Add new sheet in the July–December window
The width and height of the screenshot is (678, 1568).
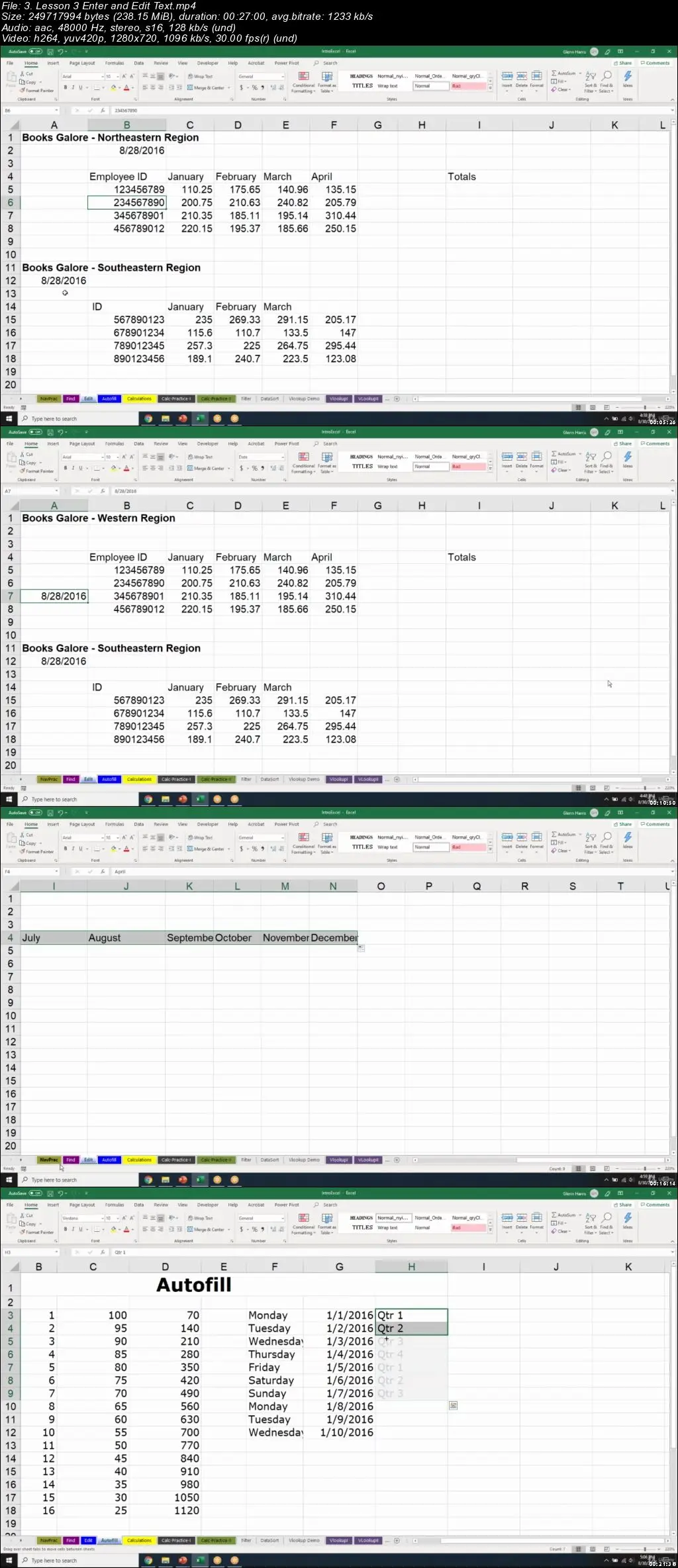397,1160
